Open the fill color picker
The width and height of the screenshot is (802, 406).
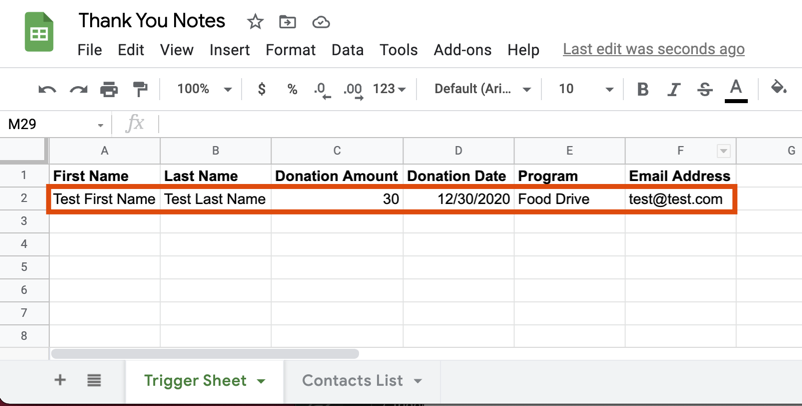tap(778, 88)
